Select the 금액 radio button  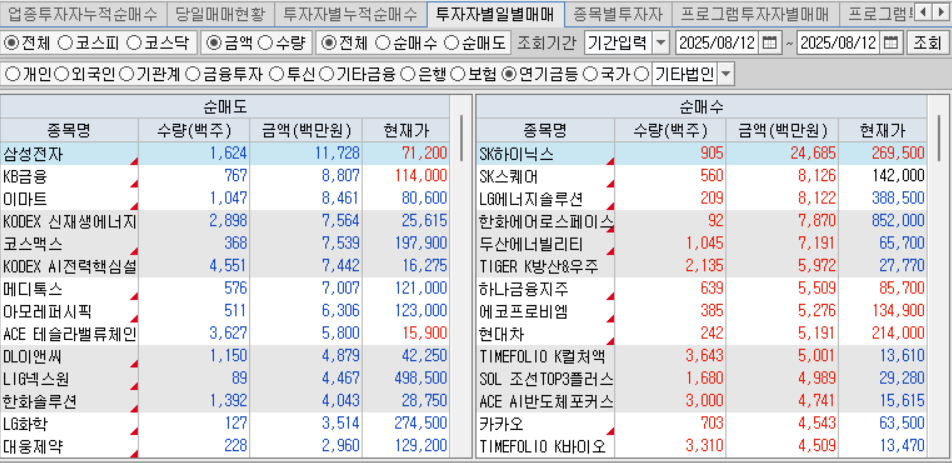coord(213,43)
